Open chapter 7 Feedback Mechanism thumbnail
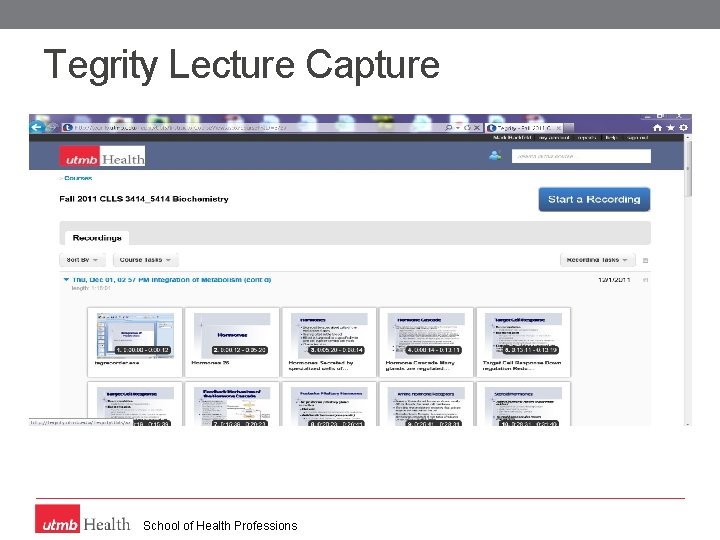 (x=232, y=404)
